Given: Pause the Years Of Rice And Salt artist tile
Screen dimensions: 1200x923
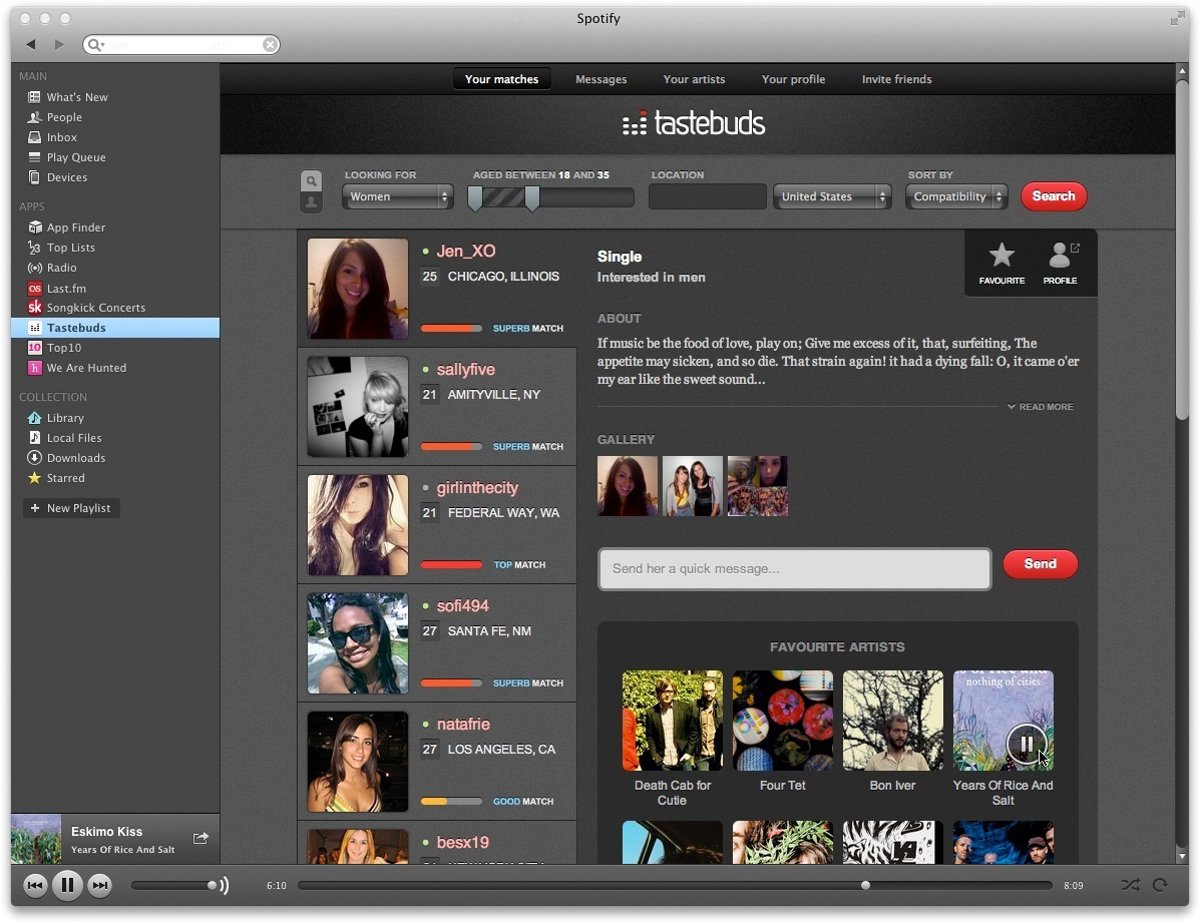Looking at the screenshot, I should [x=1026, y=743].
